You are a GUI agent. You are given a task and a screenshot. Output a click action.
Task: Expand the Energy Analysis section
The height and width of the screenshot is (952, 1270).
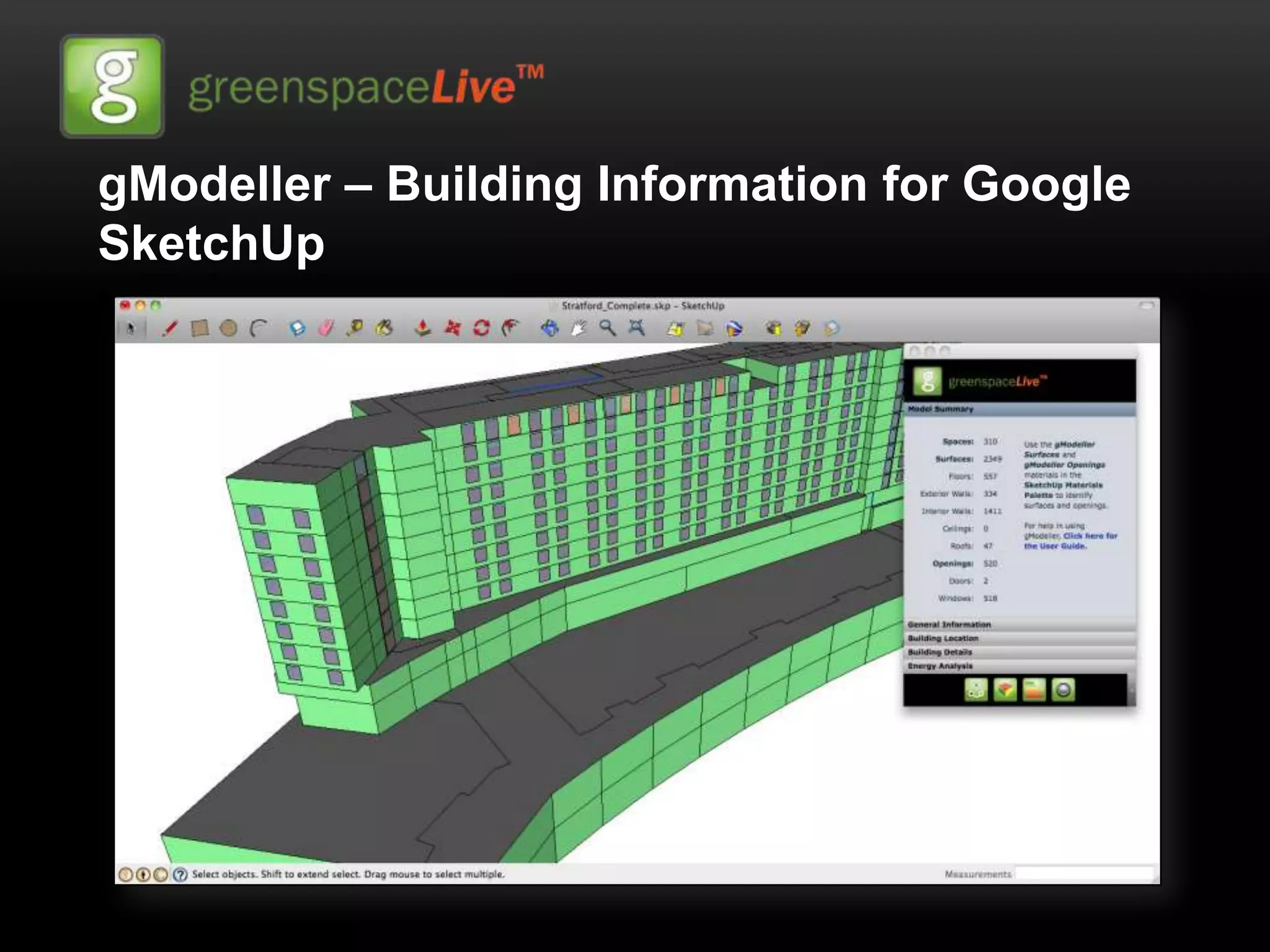pyautogui.click(x=1020, y=666)
